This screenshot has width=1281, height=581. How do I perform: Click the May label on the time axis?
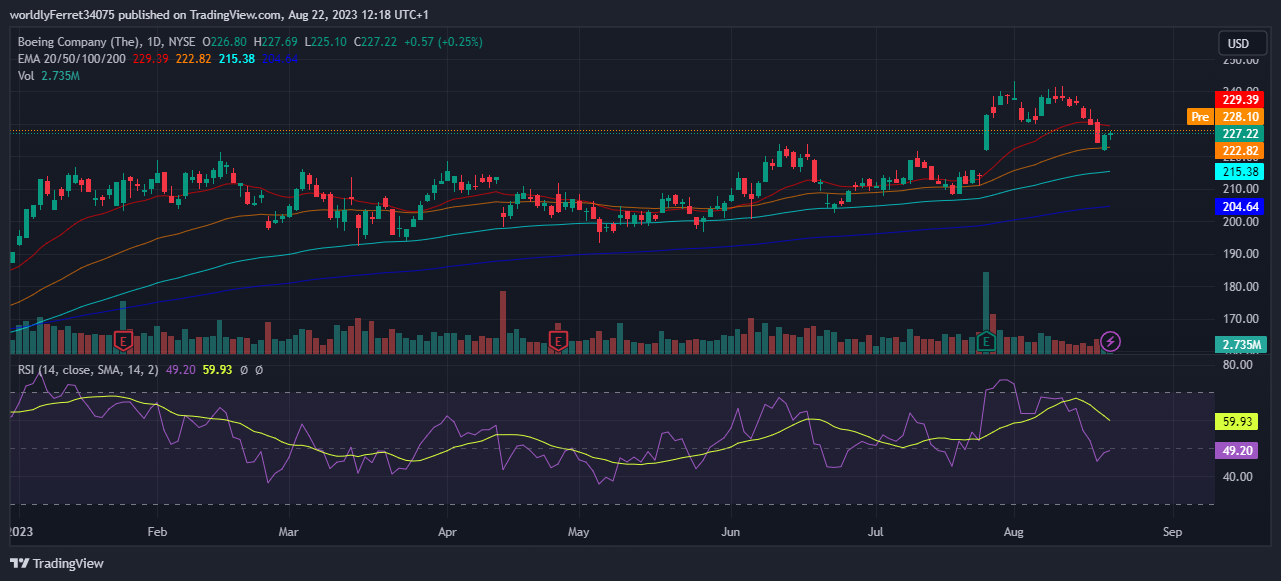(580, 533)
